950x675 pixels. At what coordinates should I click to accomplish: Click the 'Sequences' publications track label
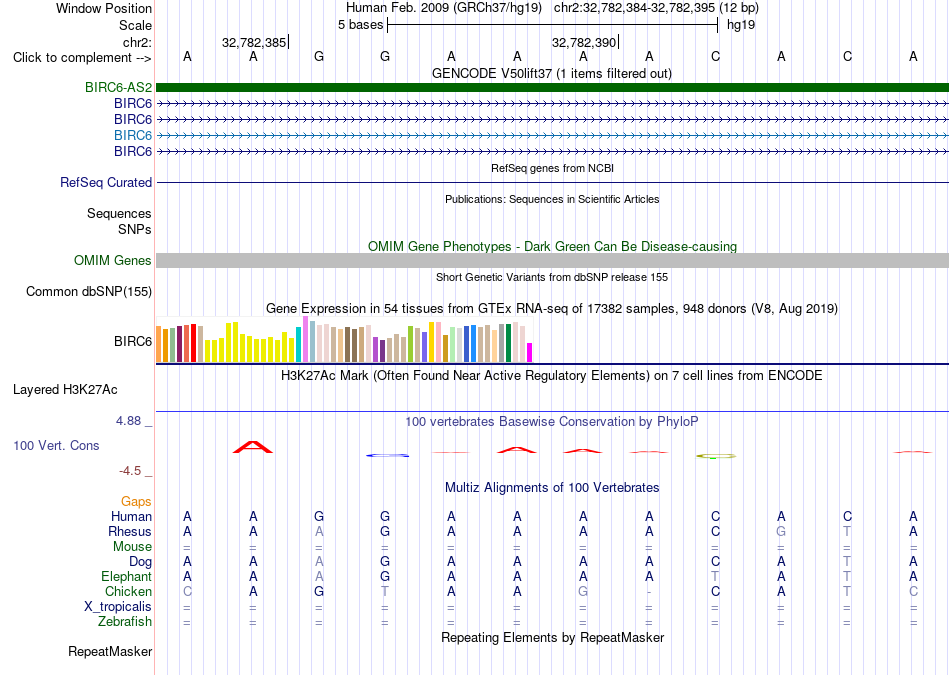coord(119,213)
